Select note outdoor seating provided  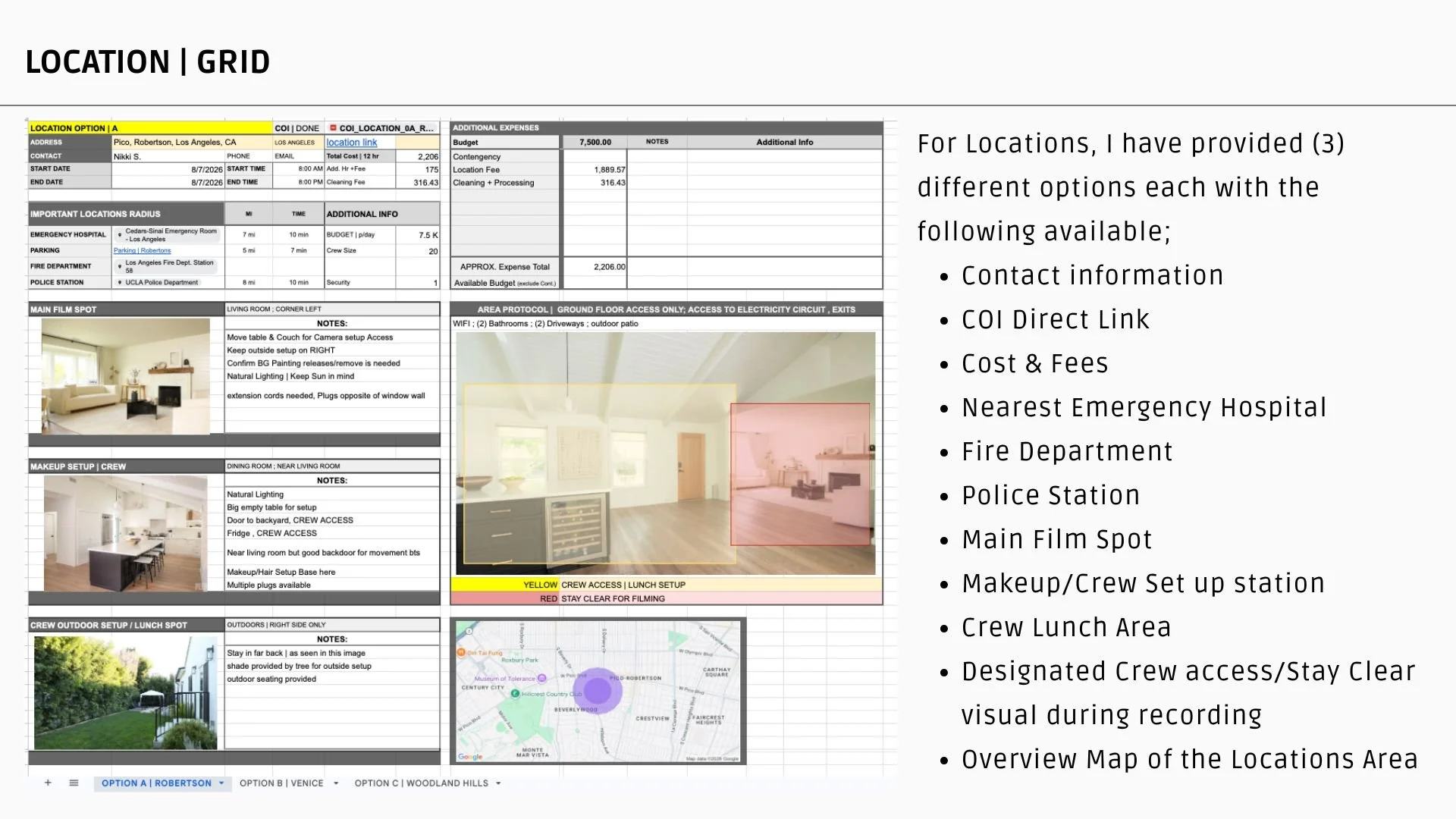[332, 679]
